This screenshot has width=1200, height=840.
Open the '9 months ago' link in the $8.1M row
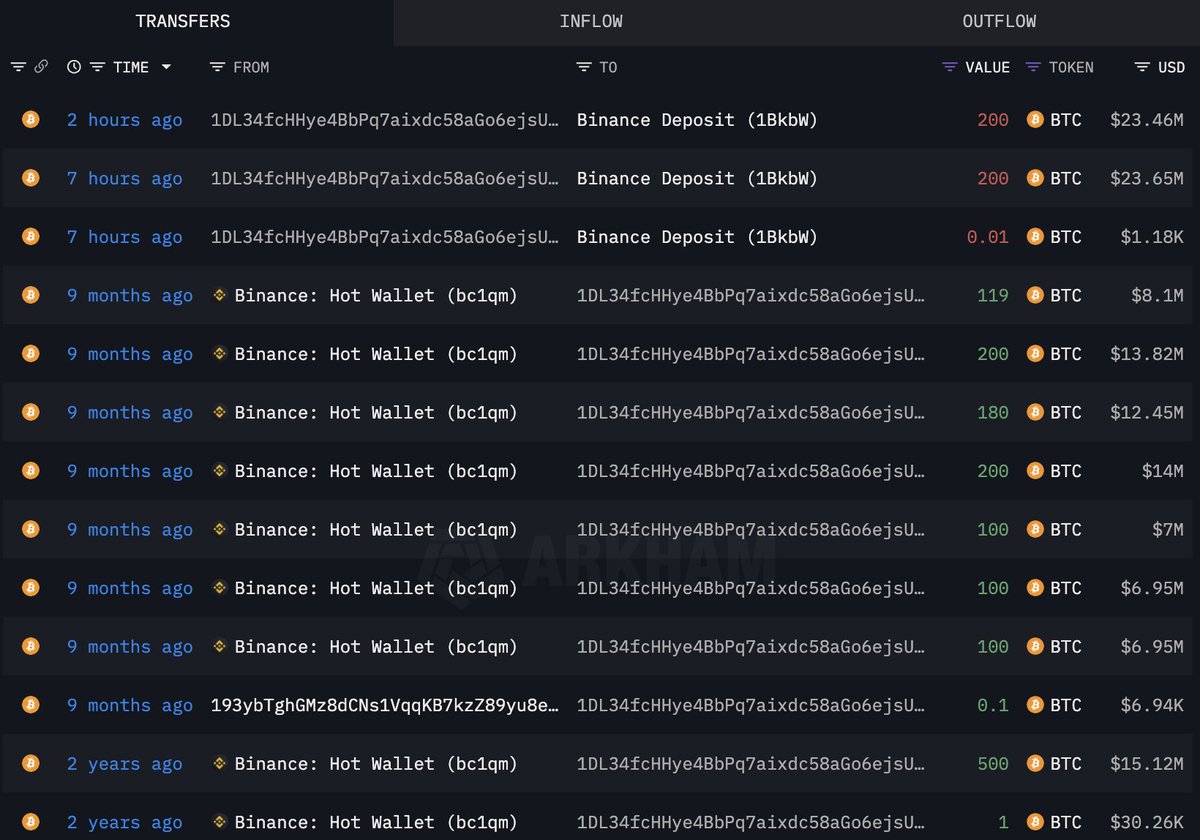tap(130, 295)
